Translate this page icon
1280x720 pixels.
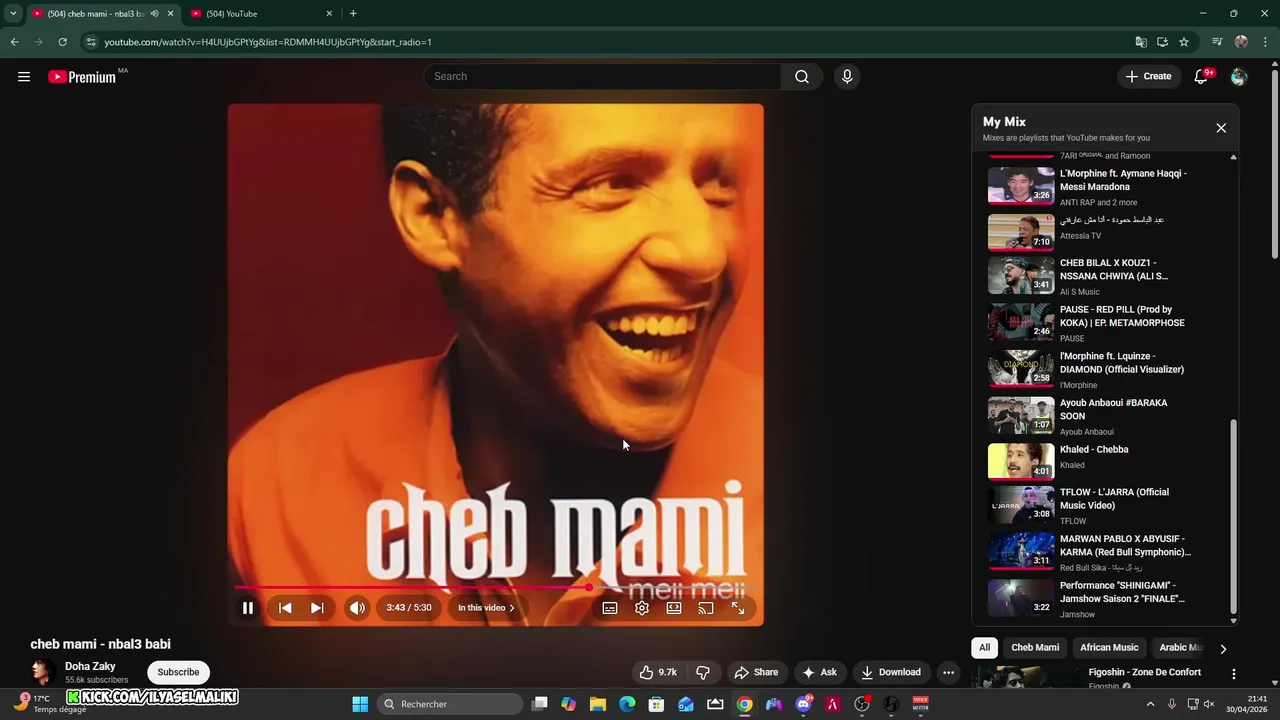pyautogui.click(x=1140, y=42)
